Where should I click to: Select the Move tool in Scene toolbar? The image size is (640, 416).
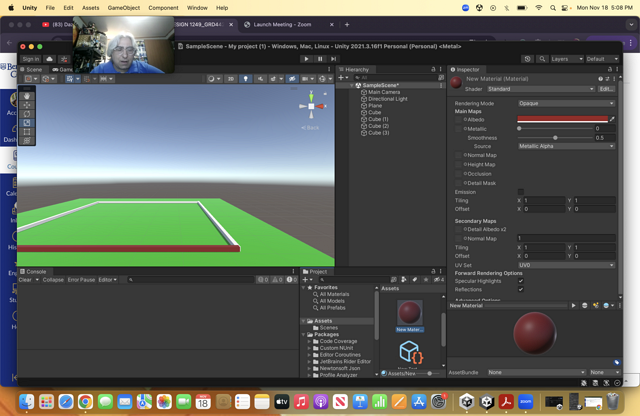[x=27, y=105]
